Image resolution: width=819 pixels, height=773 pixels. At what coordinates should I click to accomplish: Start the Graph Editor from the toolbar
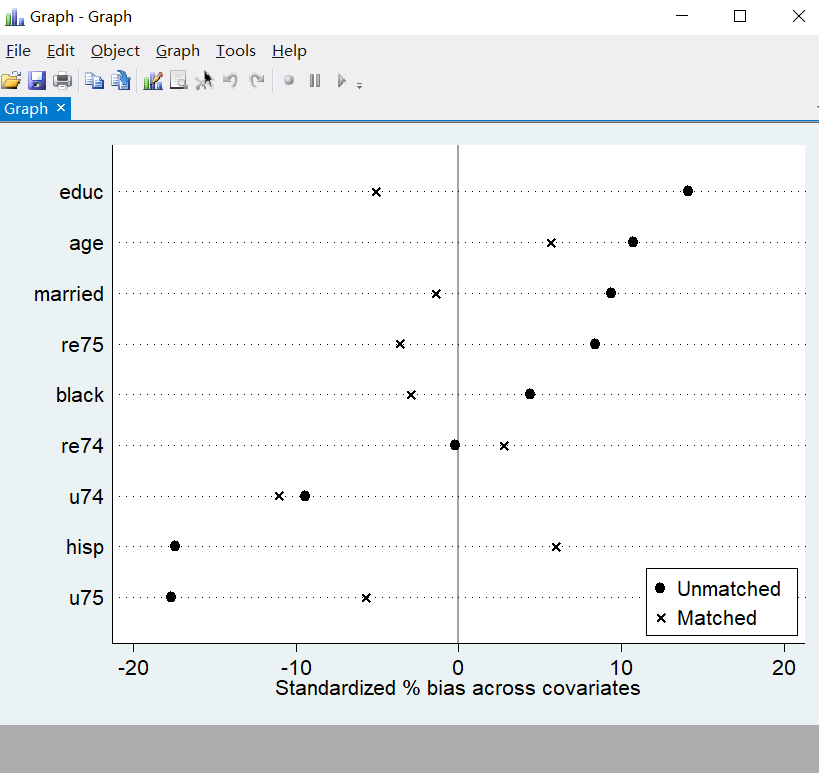[153, 81]
